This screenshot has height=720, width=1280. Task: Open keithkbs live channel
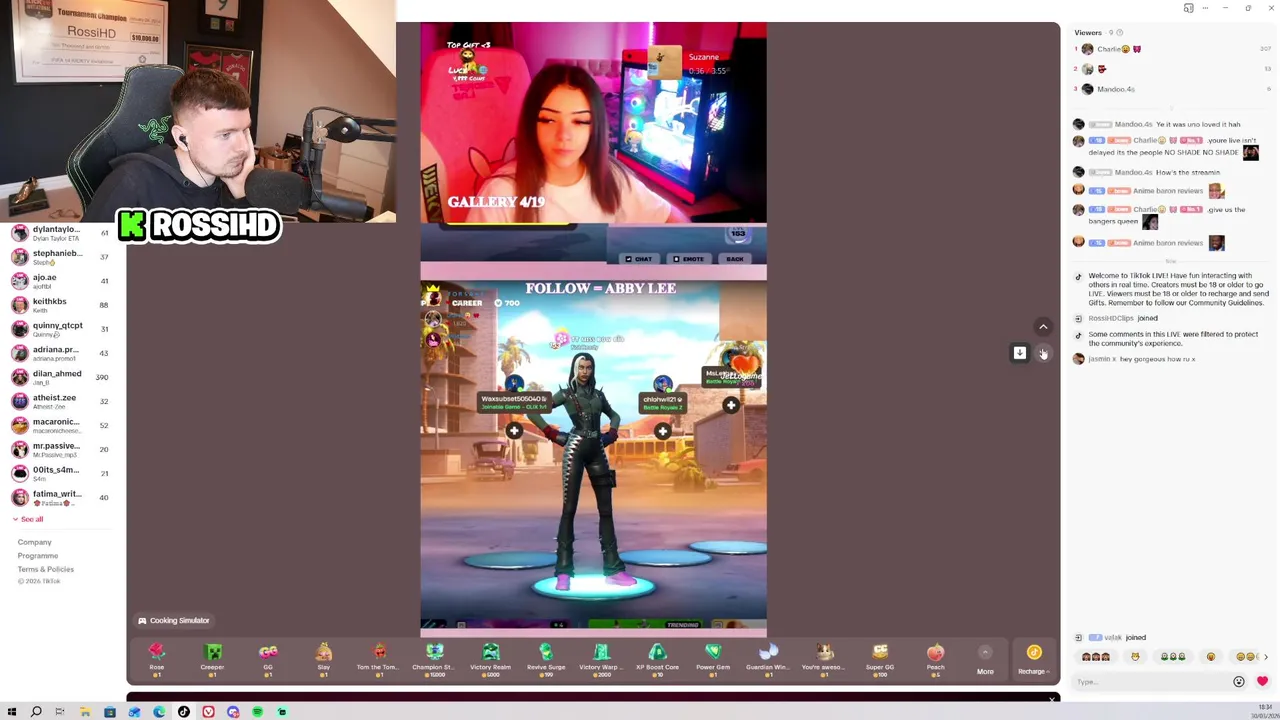tap(60, 305)
